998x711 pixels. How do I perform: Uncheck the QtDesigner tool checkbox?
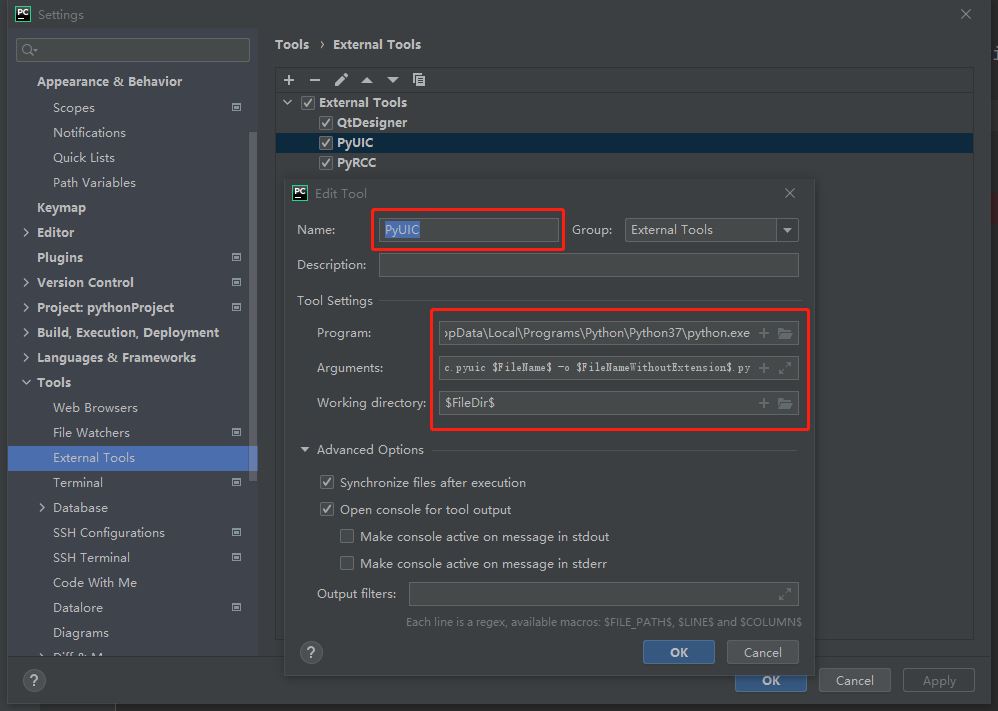click(x=326, y=123)
